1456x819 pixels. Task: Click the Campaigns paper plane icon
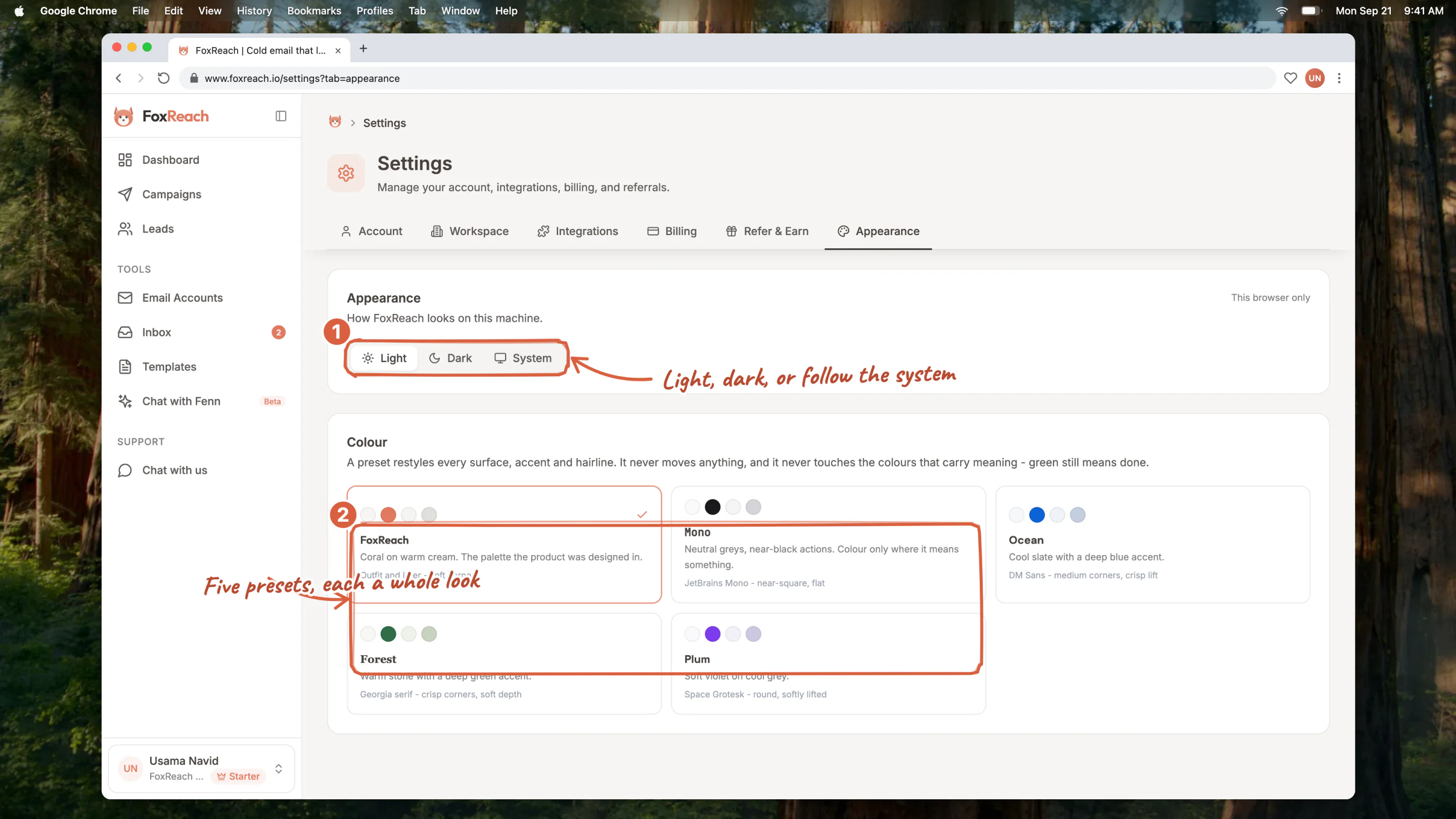click(125, 195)
